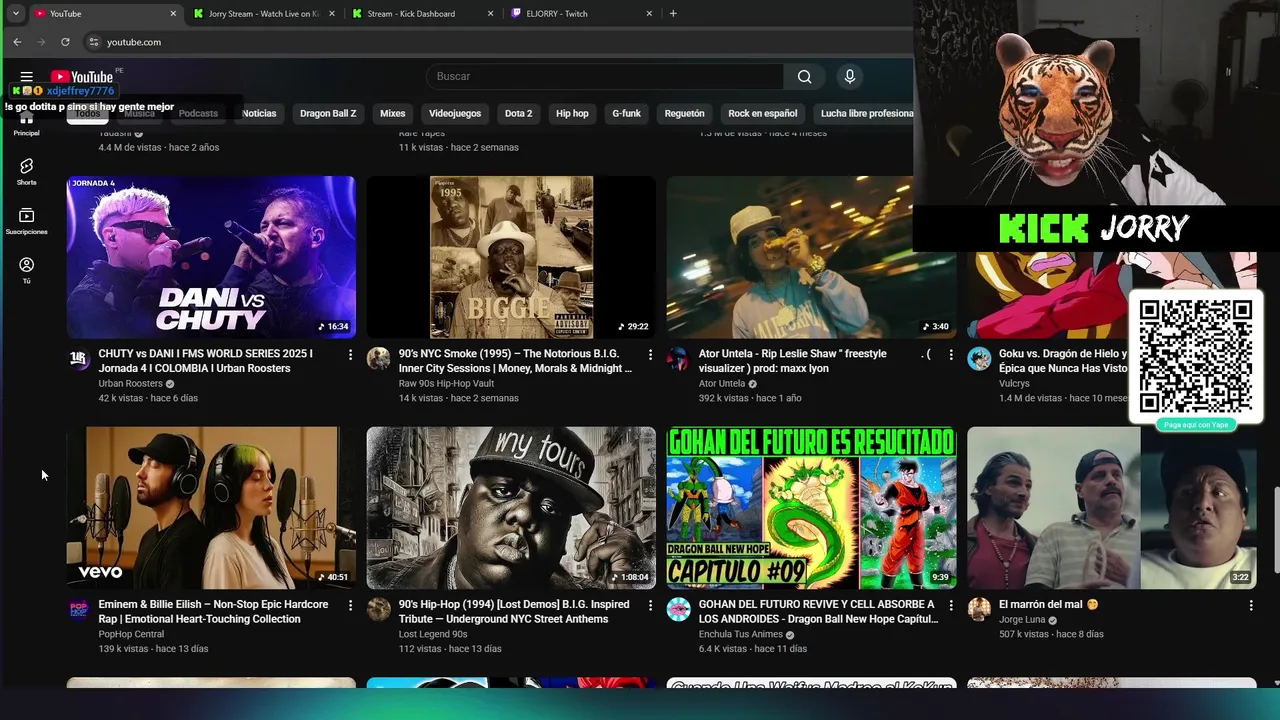Click the Lost Legend 90s channel avatar
The height and width of the screenshot is (720, 1280).
(x=378, y=610)
